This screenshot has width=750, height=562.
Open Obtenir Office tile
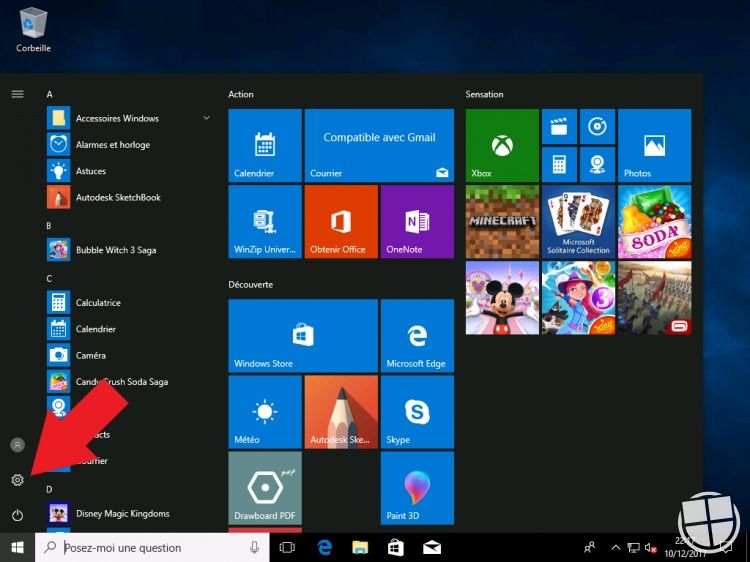click(340, 222)
